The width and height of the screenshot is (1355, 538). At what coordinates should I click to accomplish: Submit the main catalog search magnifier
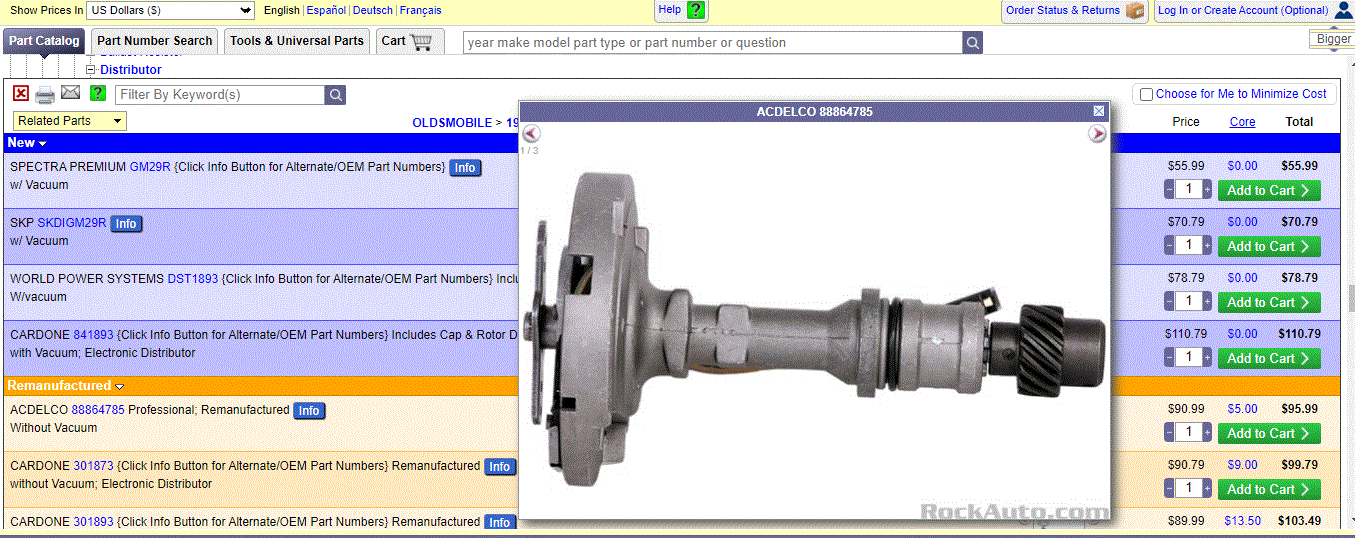[x=973, y=43]
